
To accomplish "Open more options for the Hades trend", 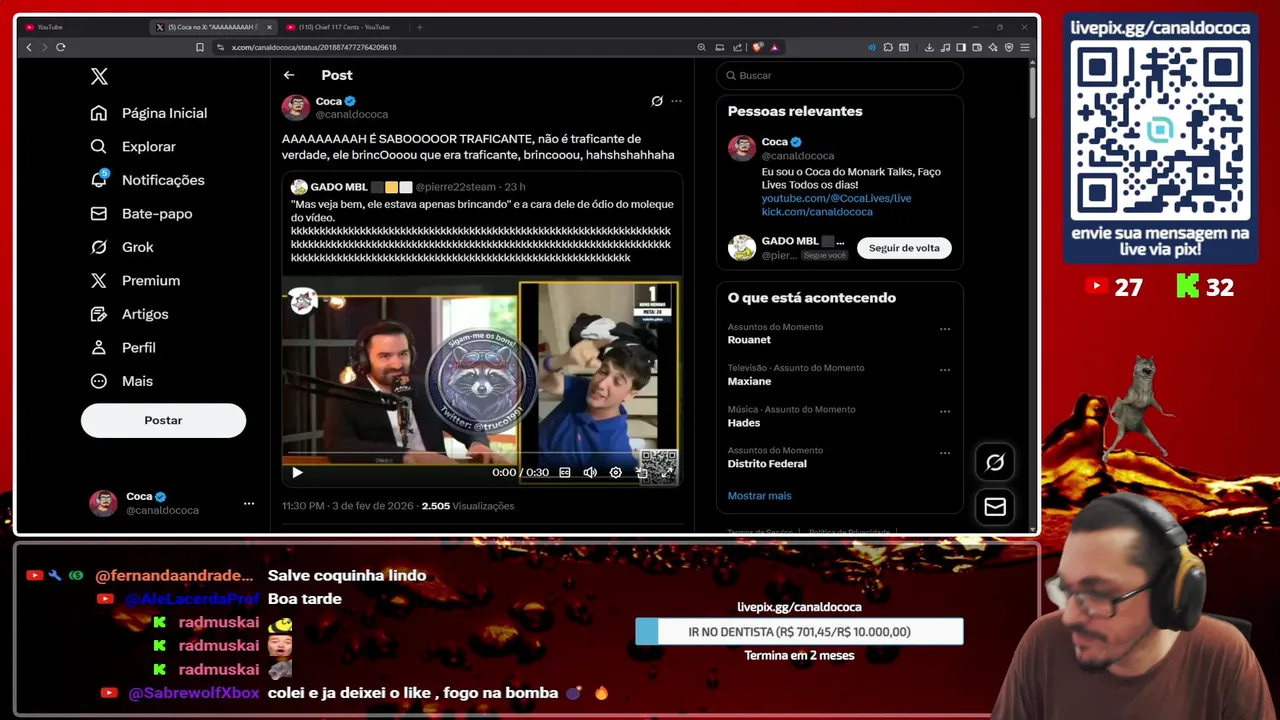I will [945, 411].
